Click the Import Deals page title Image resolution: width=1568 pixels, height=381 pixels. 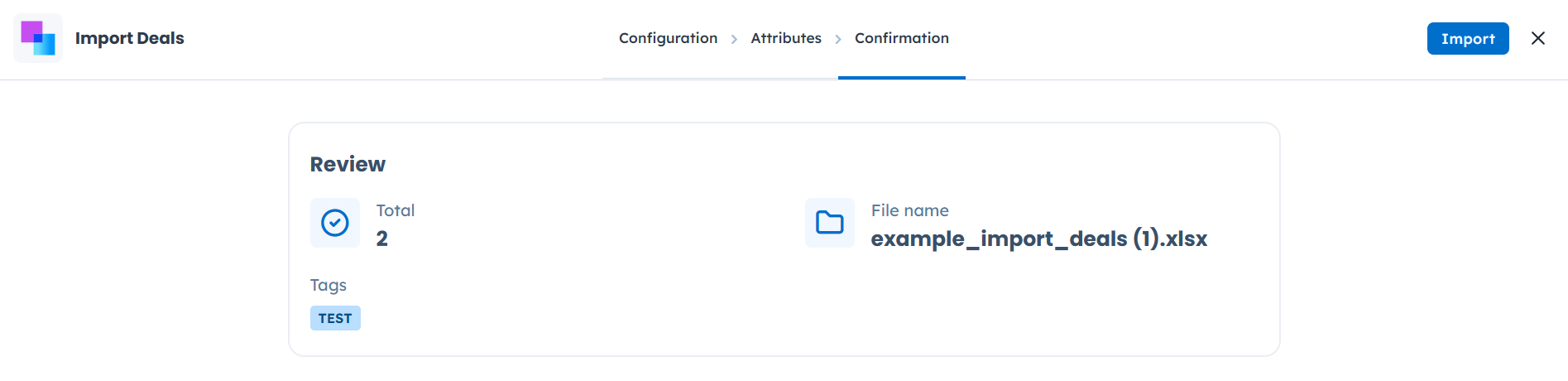[129, 38]
